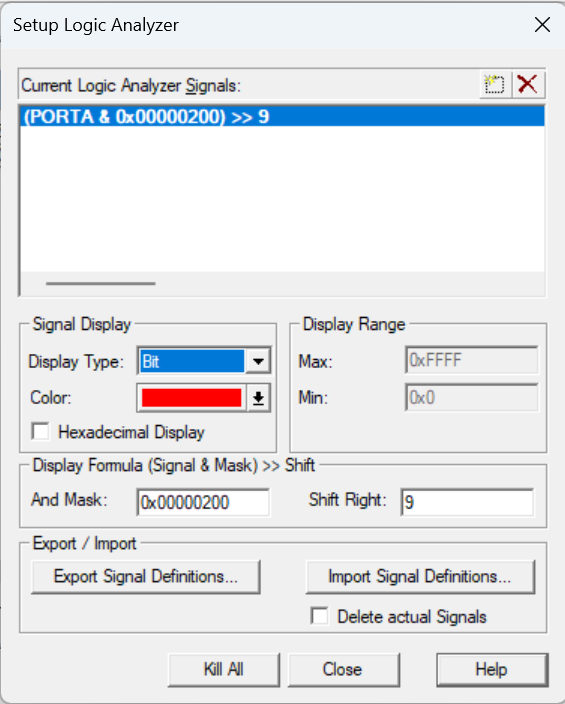565x704 pixels.
Task: Click the Min display range field
Action: [472, 398]
